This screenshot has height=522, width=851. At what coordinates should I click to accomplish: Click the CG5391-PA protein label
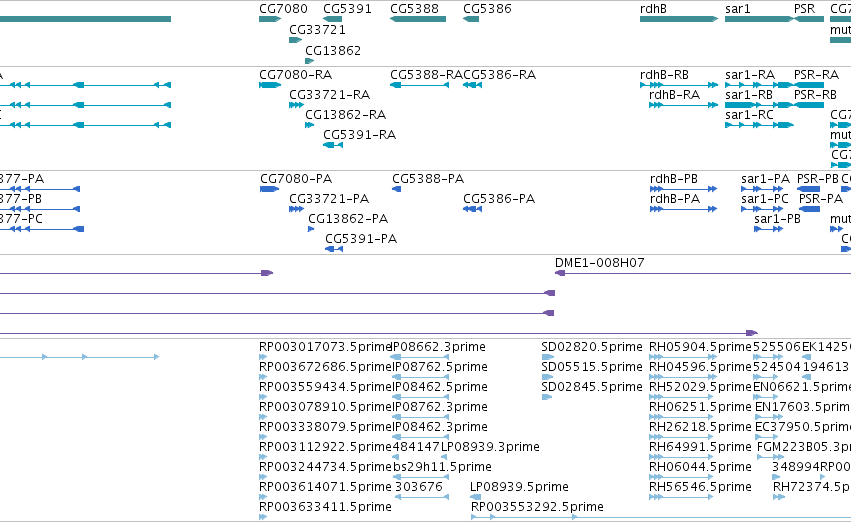(361, 239)
